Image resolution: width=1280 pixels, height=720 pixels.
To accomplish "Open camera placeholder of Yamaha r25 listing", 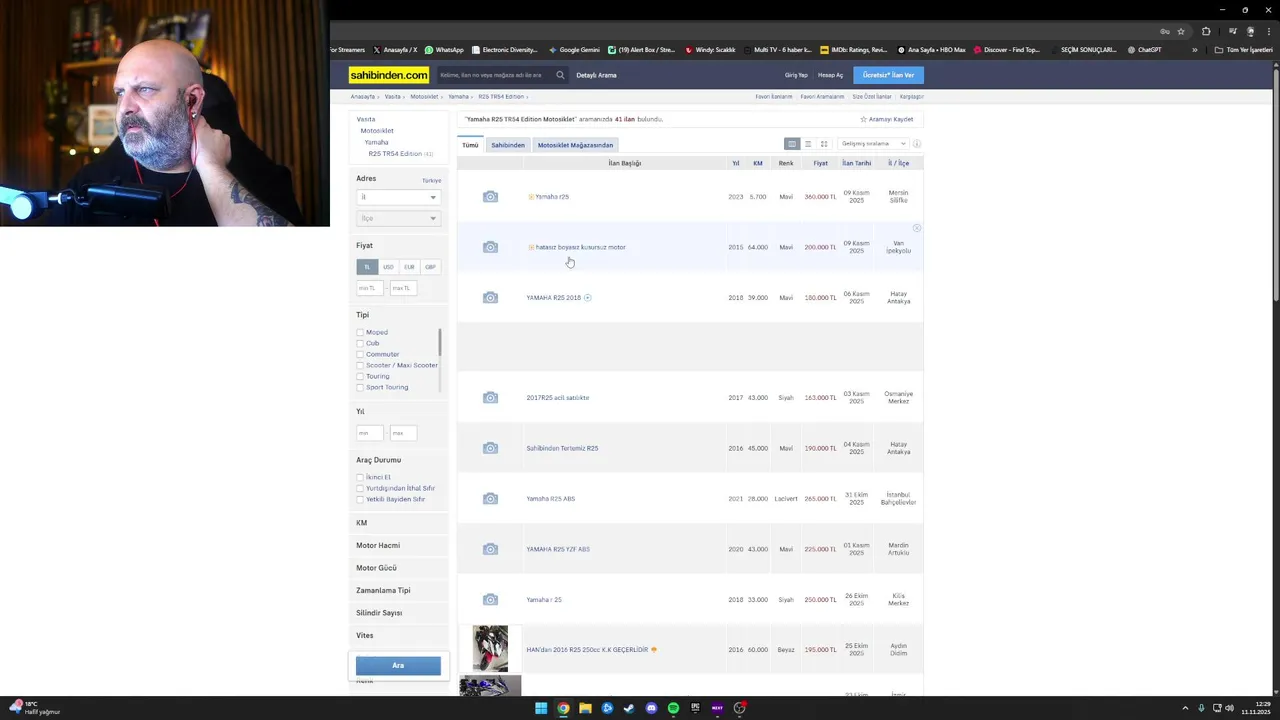I will tap(490, 197).
